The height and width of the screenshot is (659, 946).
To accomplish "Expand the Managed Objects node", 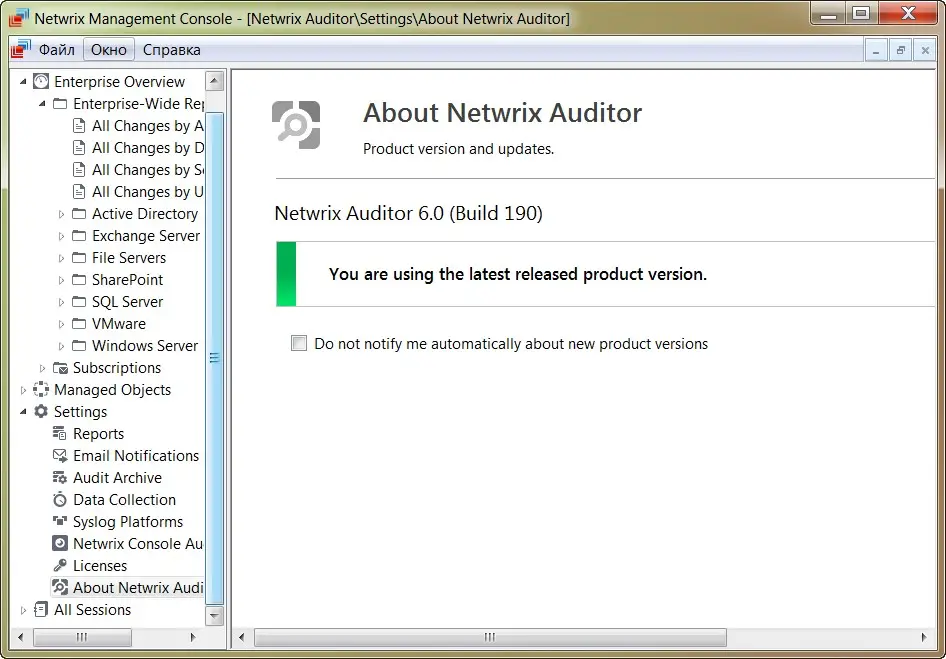I will click(x=23, y=390).
